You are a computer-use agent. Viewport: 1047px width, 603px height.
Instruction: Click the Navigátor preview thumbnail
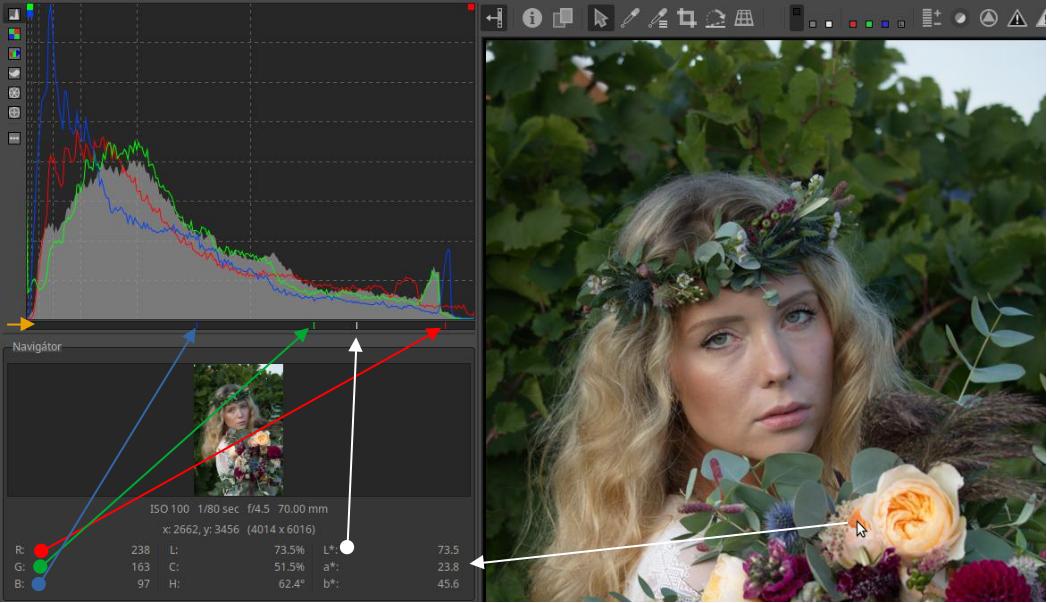(x=238, y=429)
